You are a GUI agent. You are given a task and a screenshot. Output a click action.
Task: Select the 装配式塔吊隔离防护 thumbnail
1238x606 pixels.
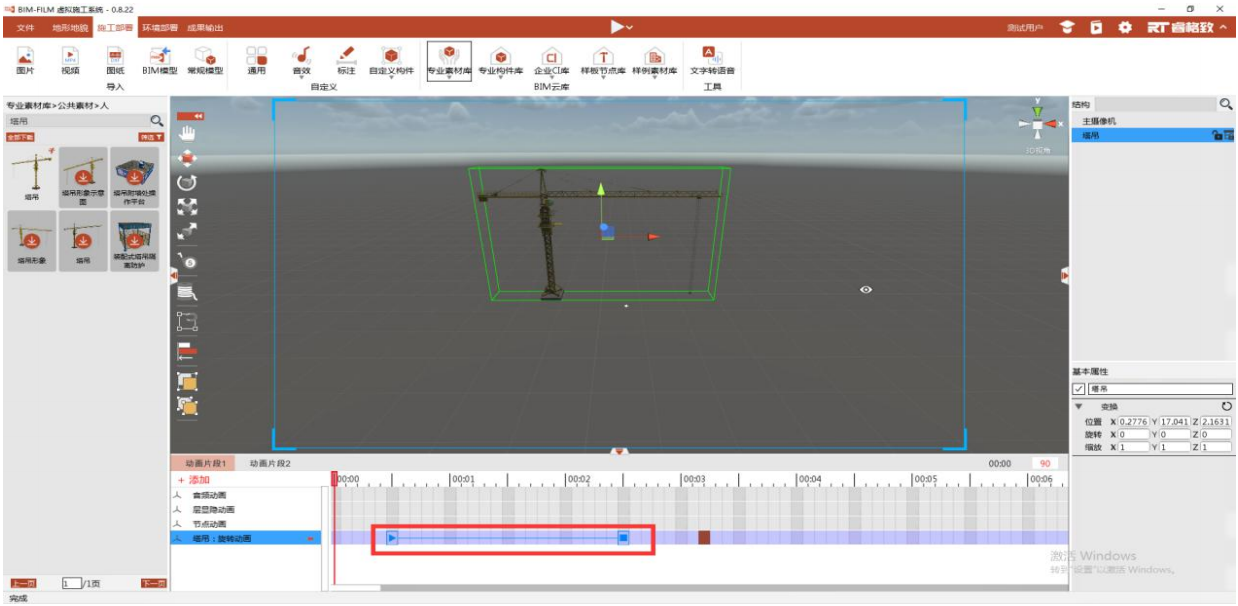click(135, 240)
